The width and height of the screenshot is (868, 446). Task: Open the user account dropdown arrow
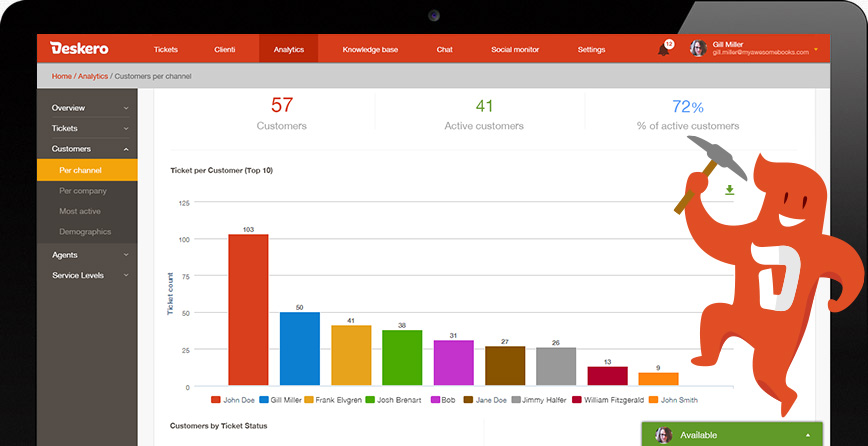pyautogui.click(x=816, y=50)
